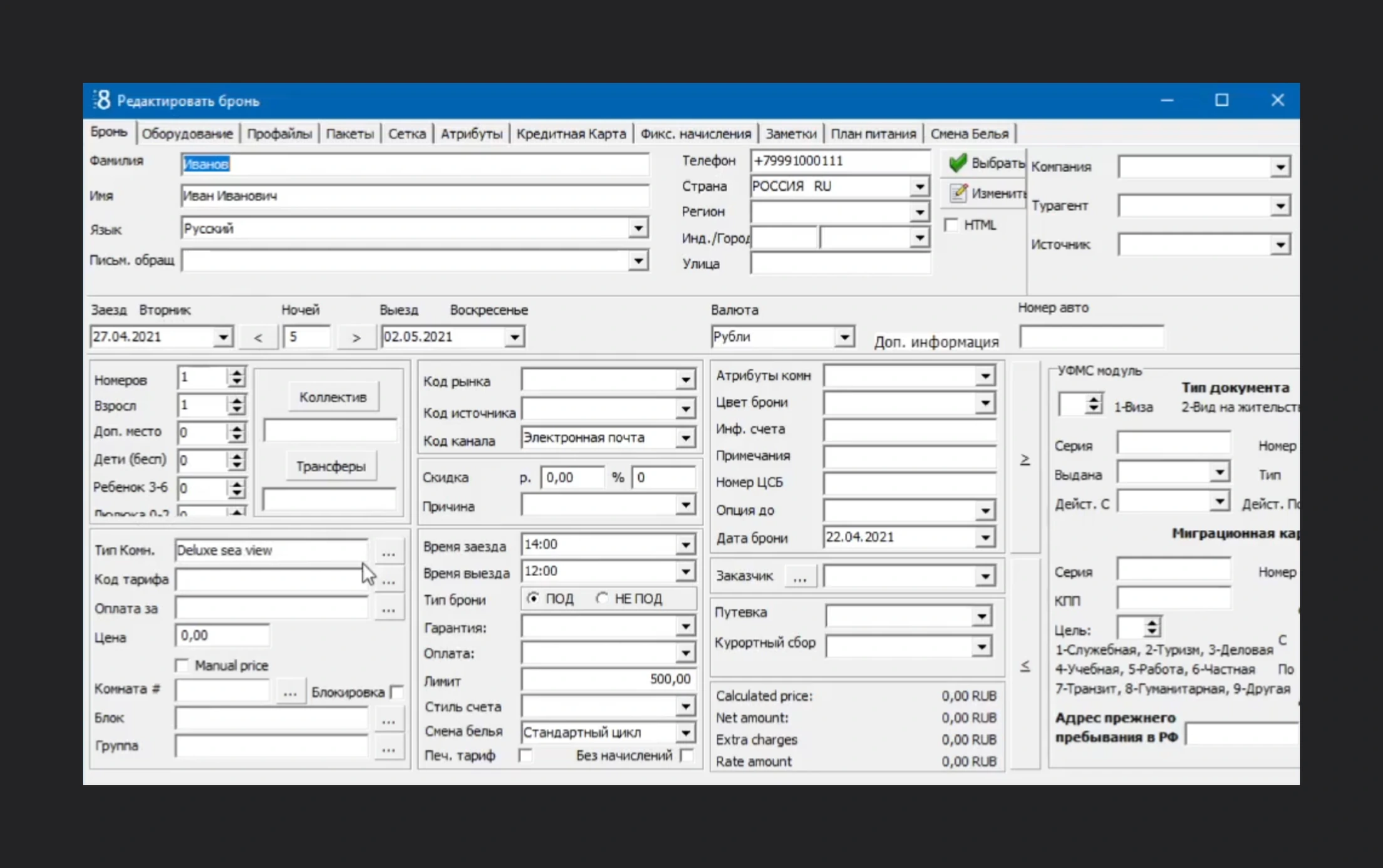Expand the Время заезда dropdown
This screenshot has width=1383, height=868.
coord(686,545)
